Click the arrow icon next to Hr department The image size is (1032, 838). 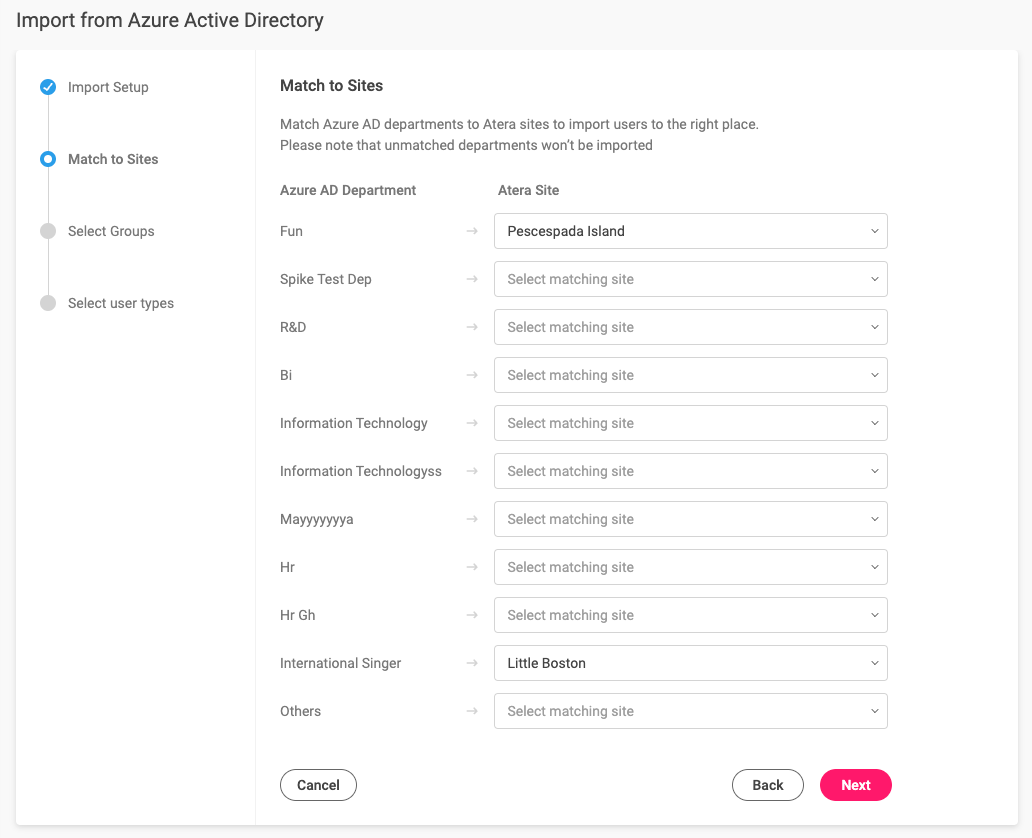[x=472, y=567]
